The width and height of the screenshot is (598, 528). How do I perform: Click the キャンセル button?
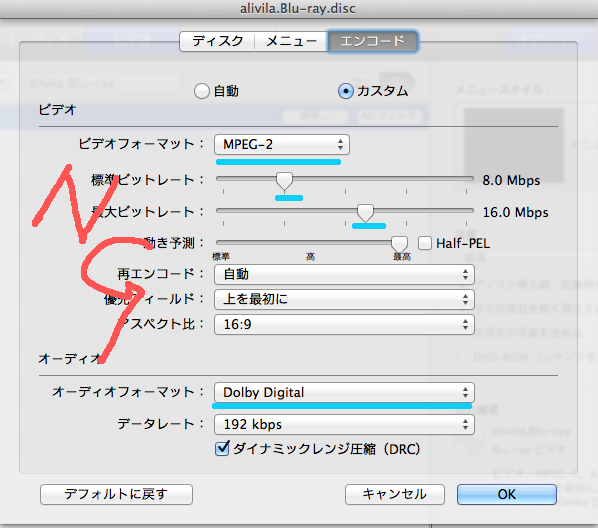(x=395, y=494)
